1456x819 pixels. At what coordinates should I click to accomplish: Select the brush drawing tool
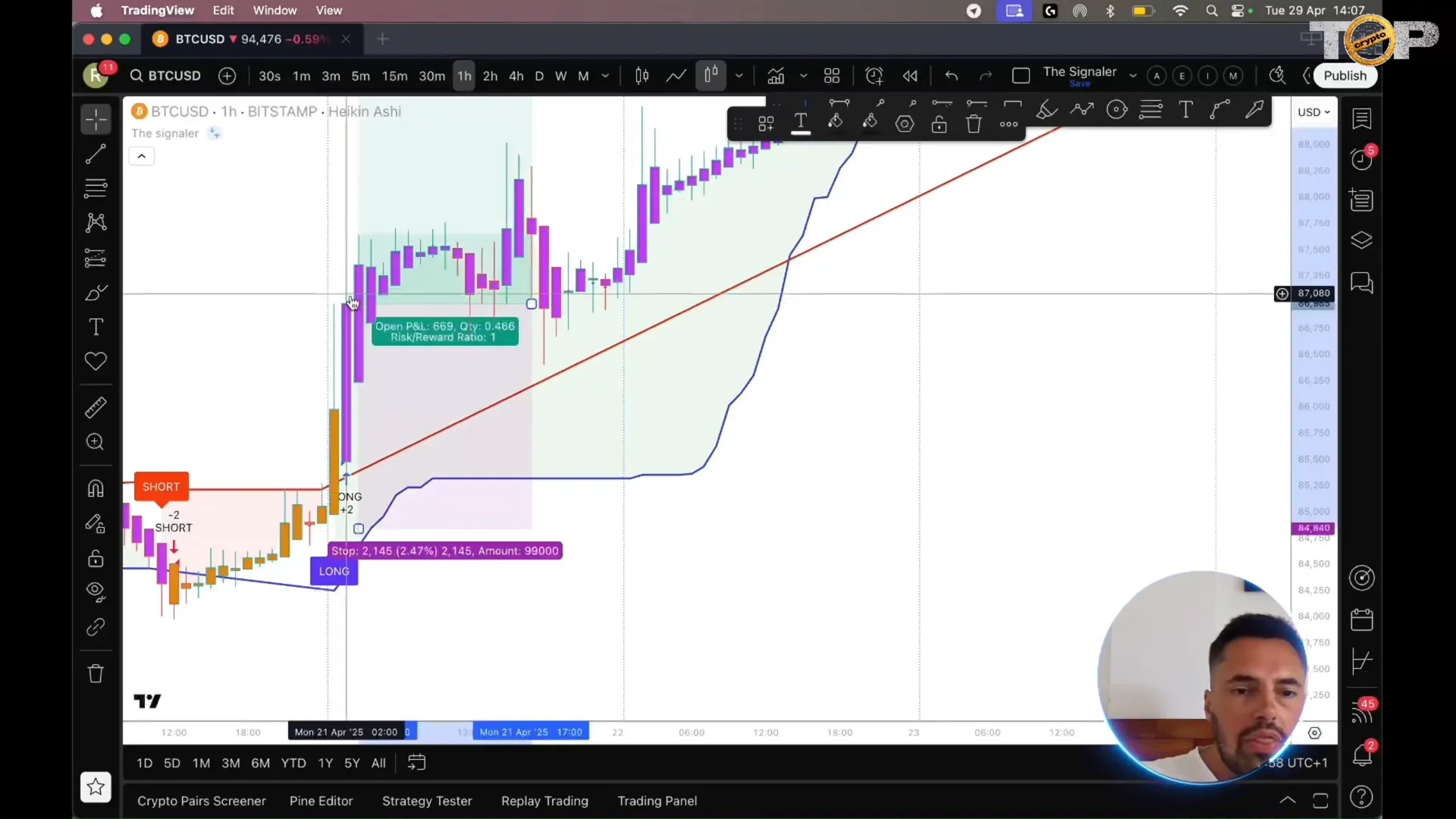click(x=96, y=293)
